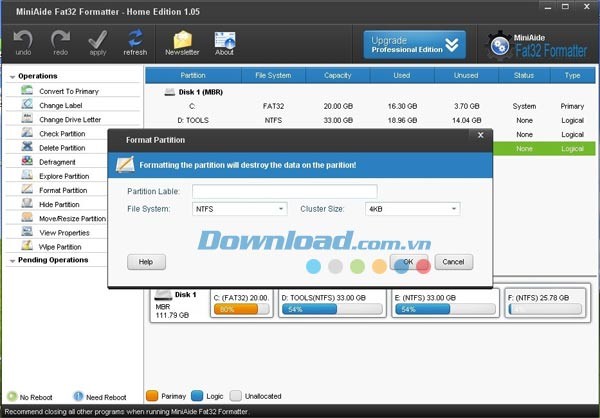Type in the Partition Label field
The width and height of the screenshot is (600, 418).
point(284,191)
